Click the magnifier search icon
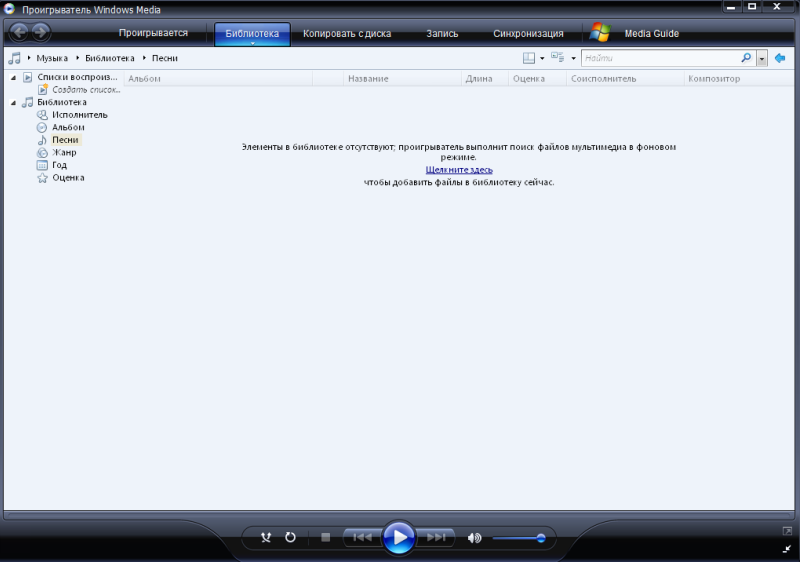800x562 pixels. 746,58
